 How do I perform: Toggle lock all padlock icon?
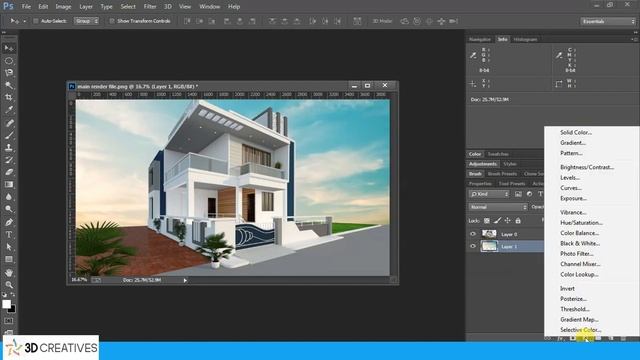tap(518, 221)
